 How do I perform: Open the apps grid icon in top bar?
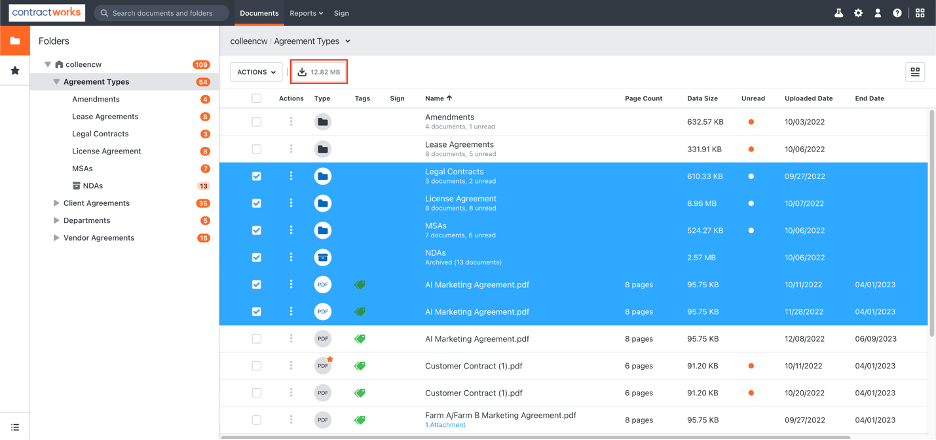pos(920,13)
